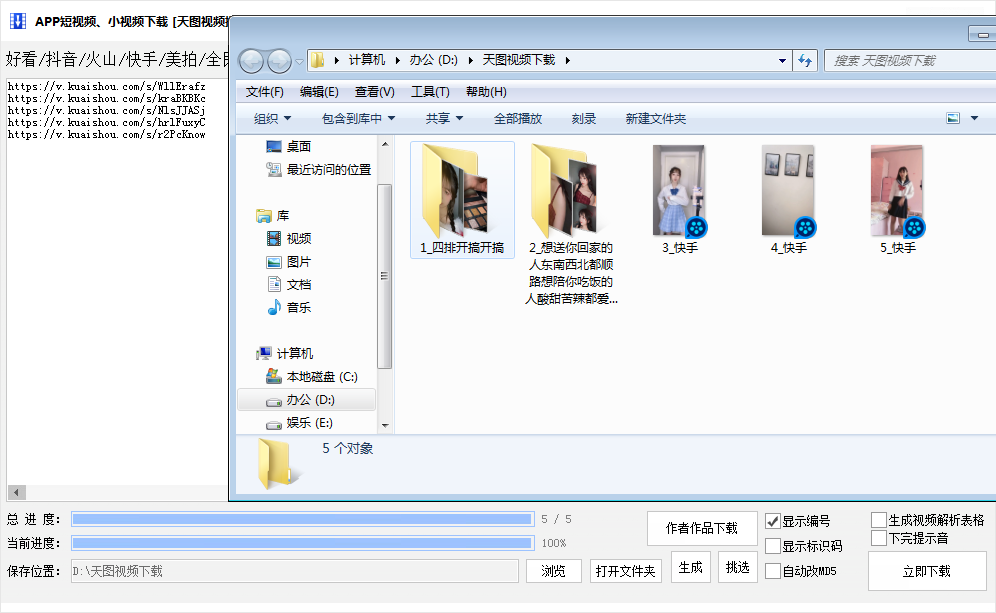Viewport: 996px width, 613px height.
Task: Click the downloader app title icon
Action: click(x=18, y=21)
